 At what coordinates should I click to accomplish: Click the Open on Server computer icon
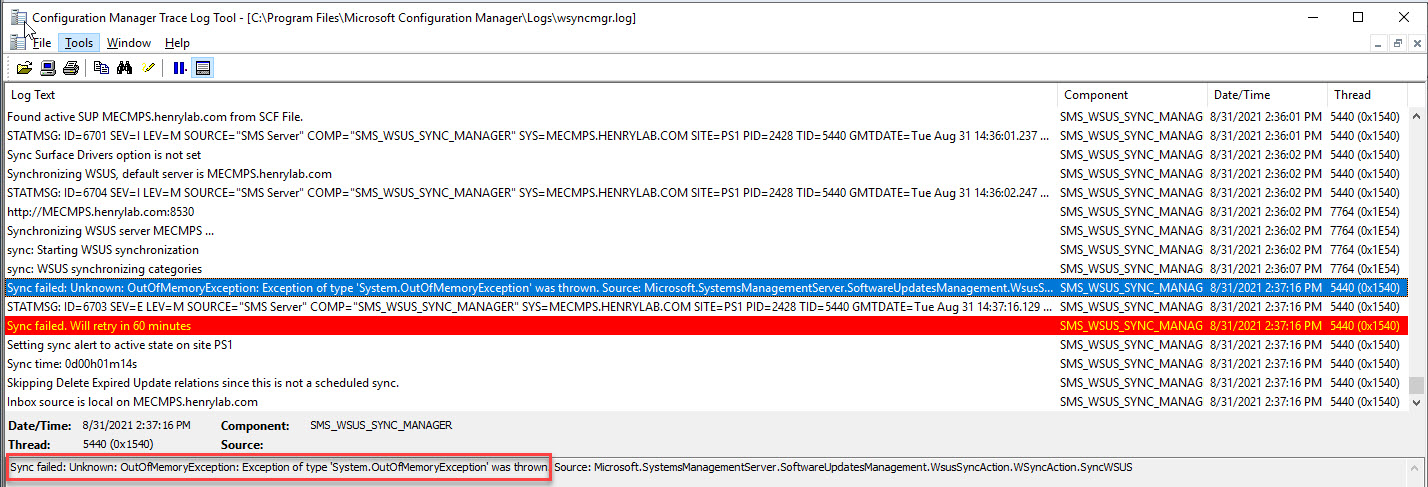[x=47, y=68]
